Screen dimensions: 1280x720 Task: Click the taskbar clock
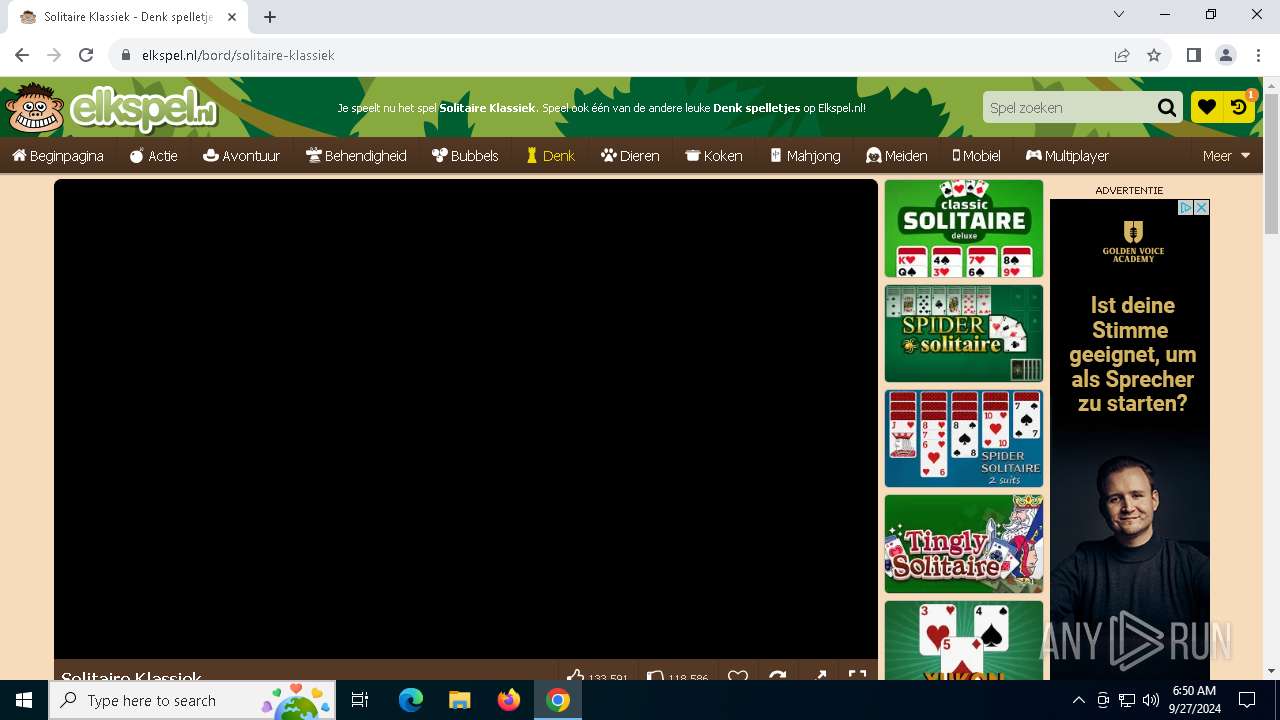coord(1194,700)
